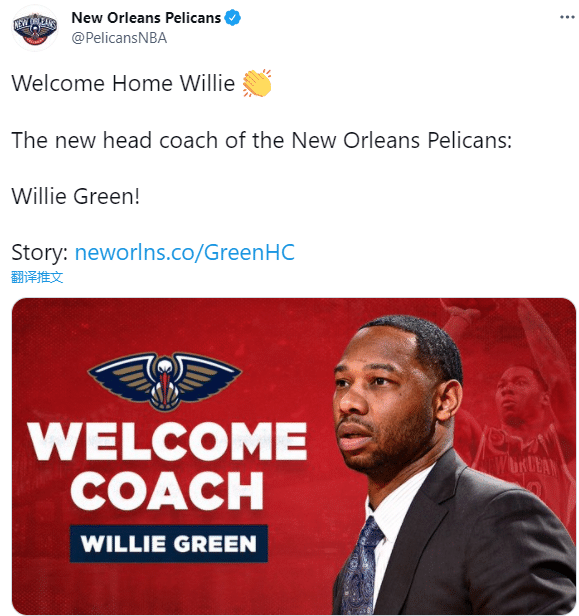Click the New Orleans Pelicans profile avatar
Image resolution: width=579 pixels, height=616 pixels.
(35, 28)
